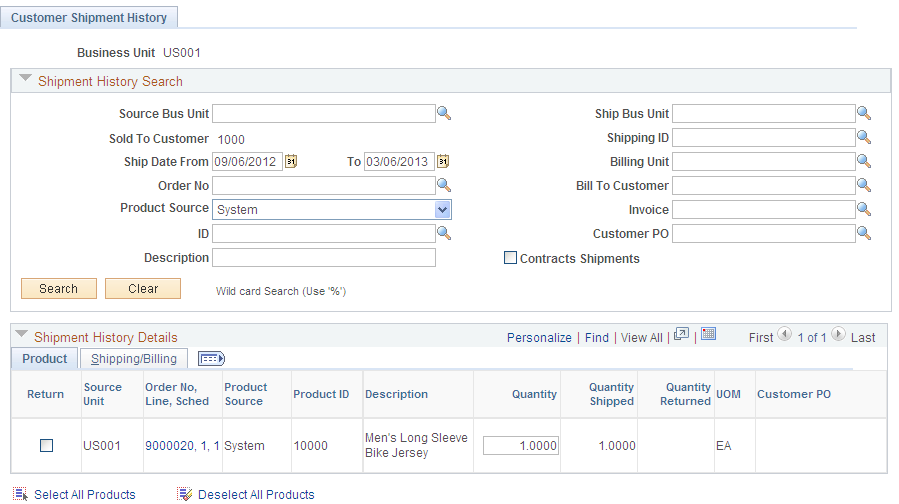Focus the Order No field

pyautogui.click(x=324, y=185)
